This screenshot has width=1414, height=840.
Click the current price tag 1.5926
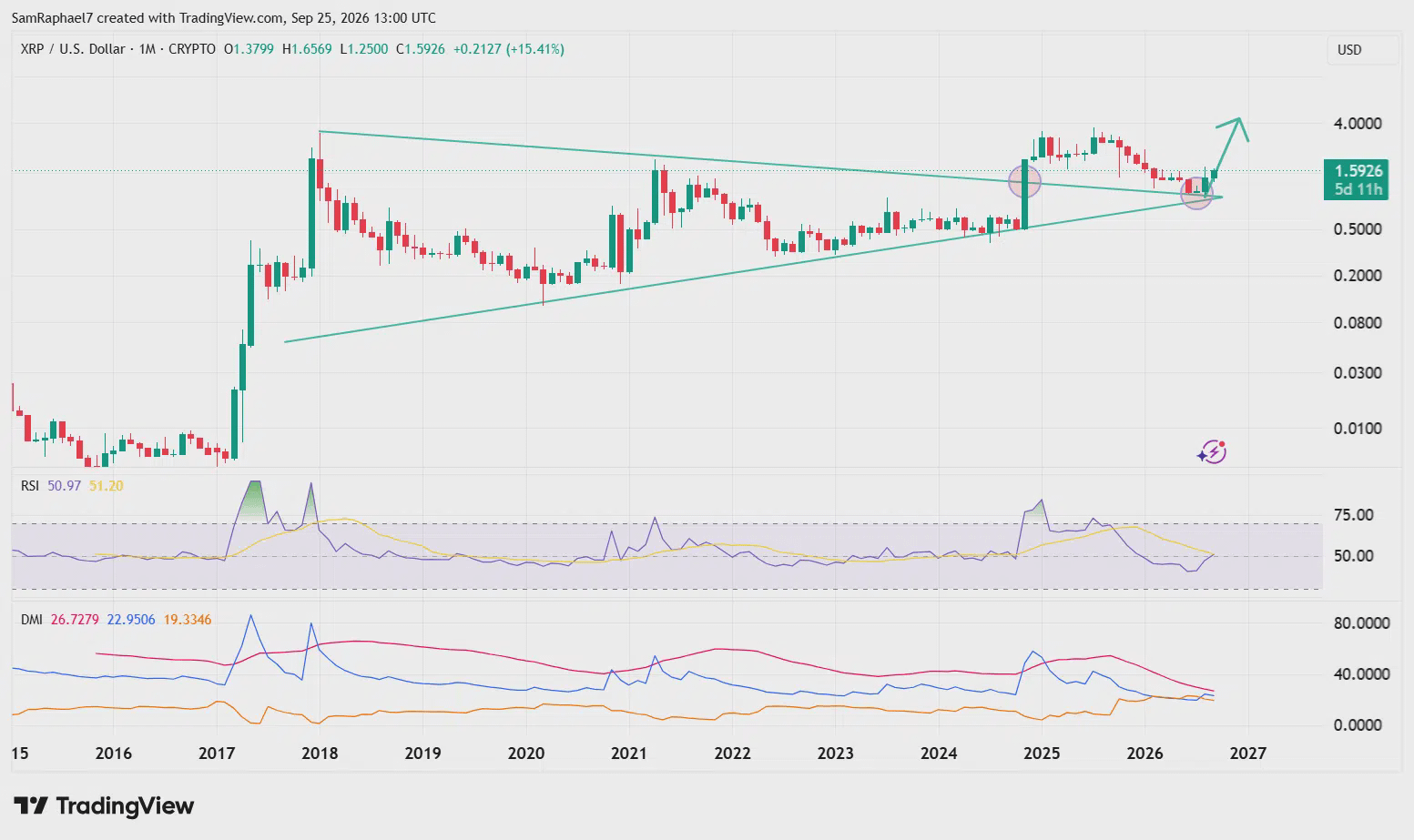tap(1358, 171)
